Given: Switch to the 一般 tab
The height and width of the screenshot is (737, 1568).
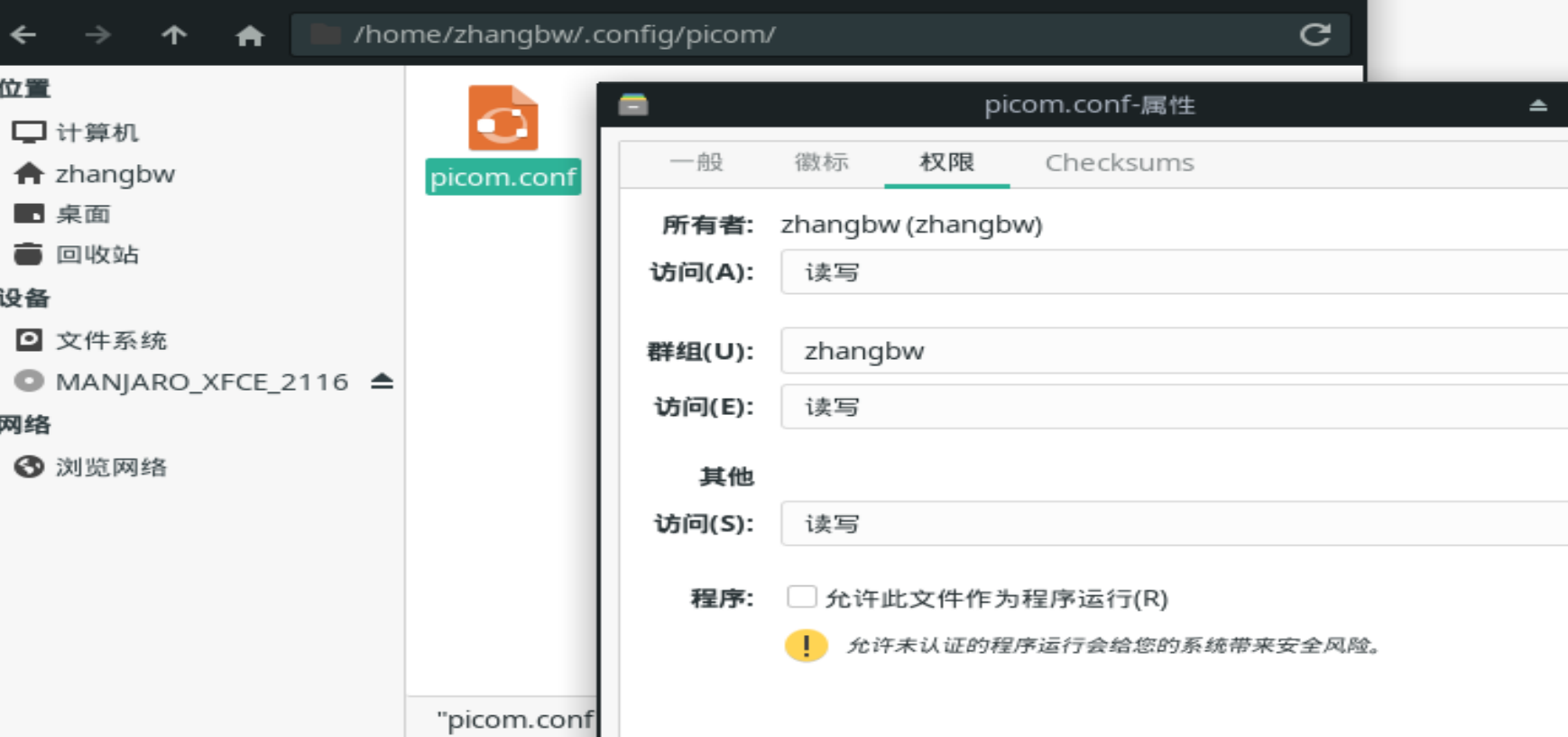Looking at the screenshot, I should pyautogui.click(x=696, y=162).
